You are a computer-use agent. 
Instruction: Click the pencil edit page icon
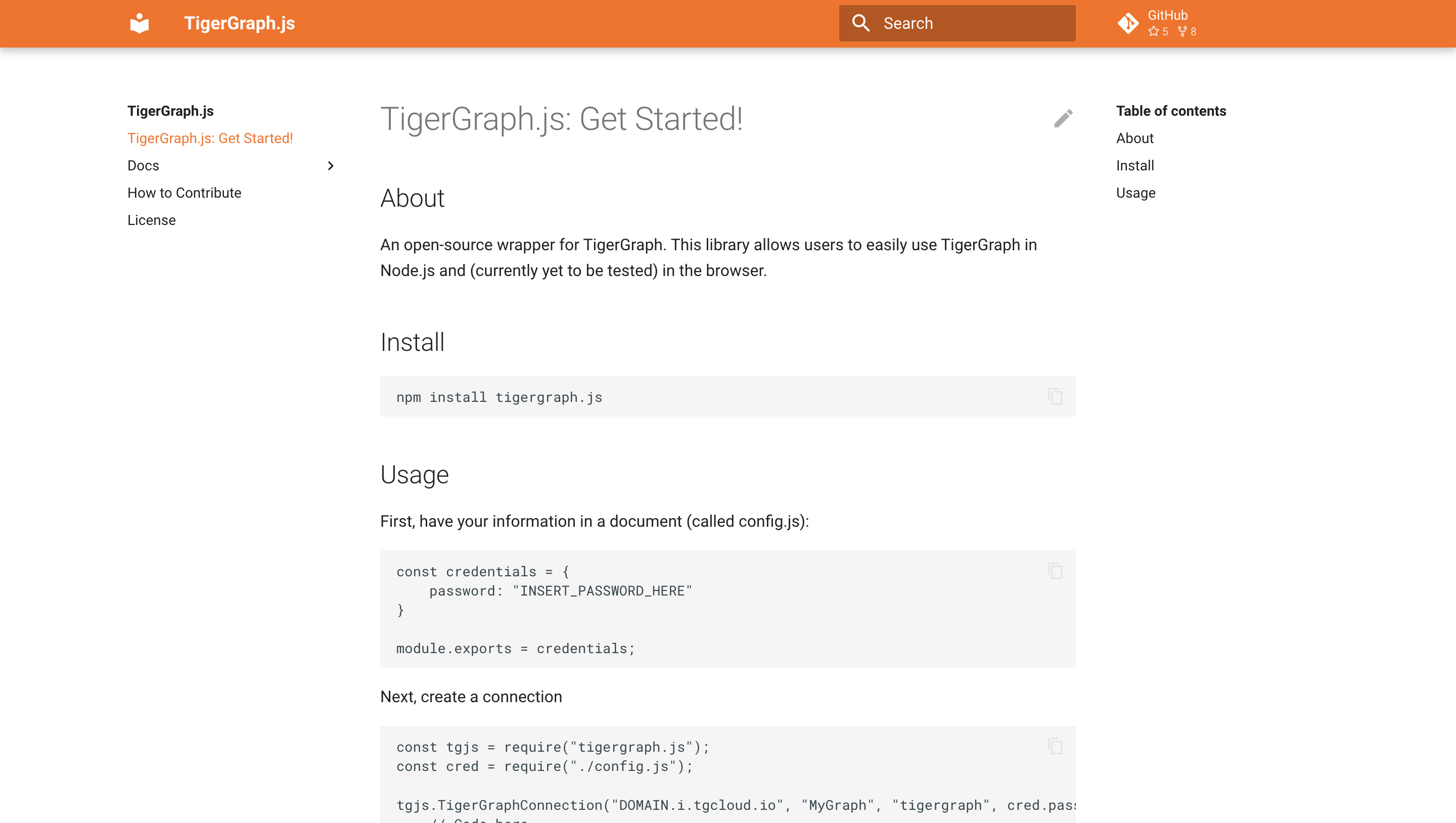click(1063, 118)
